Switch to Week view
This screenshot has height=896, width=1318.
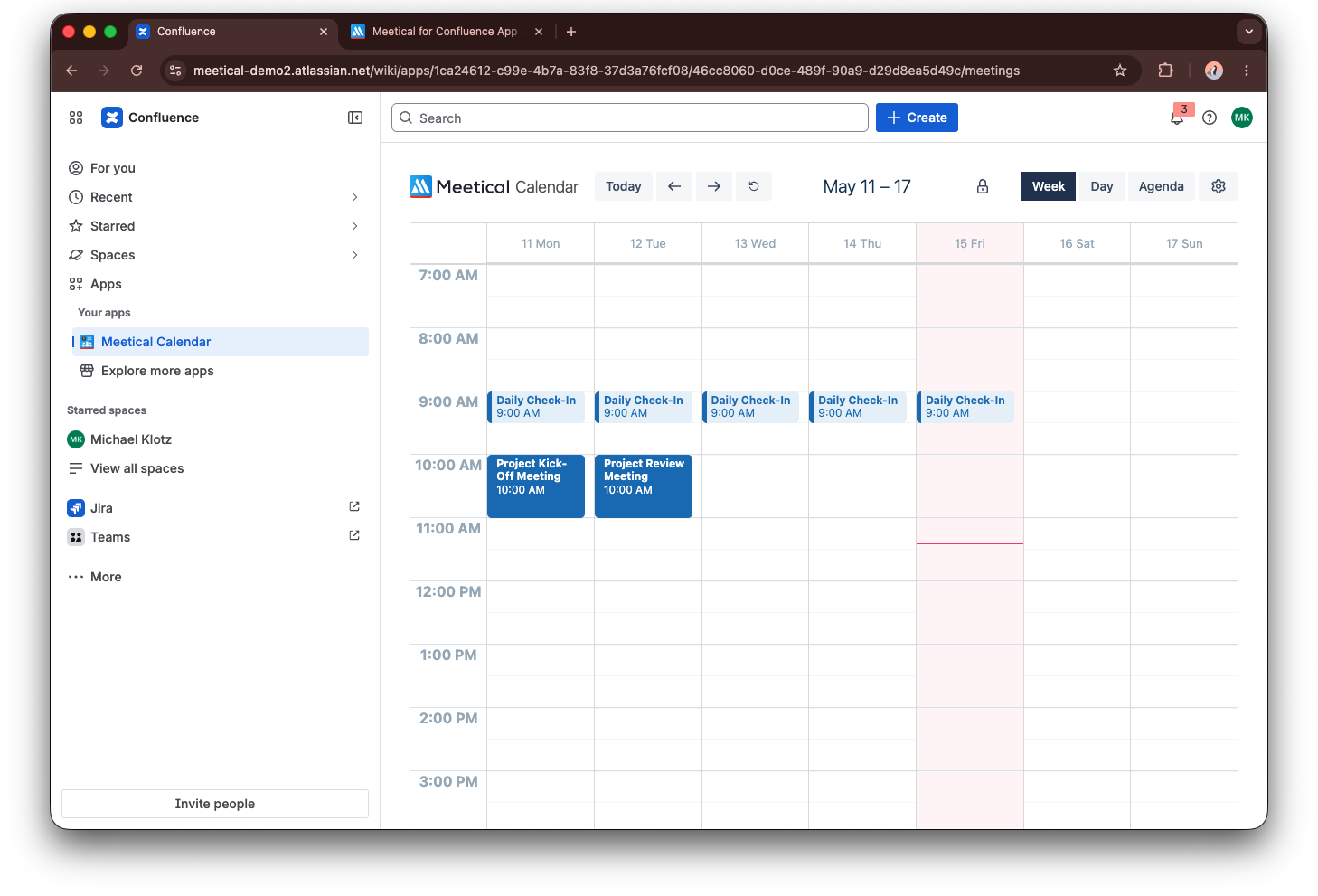[x=1049, y=186]
